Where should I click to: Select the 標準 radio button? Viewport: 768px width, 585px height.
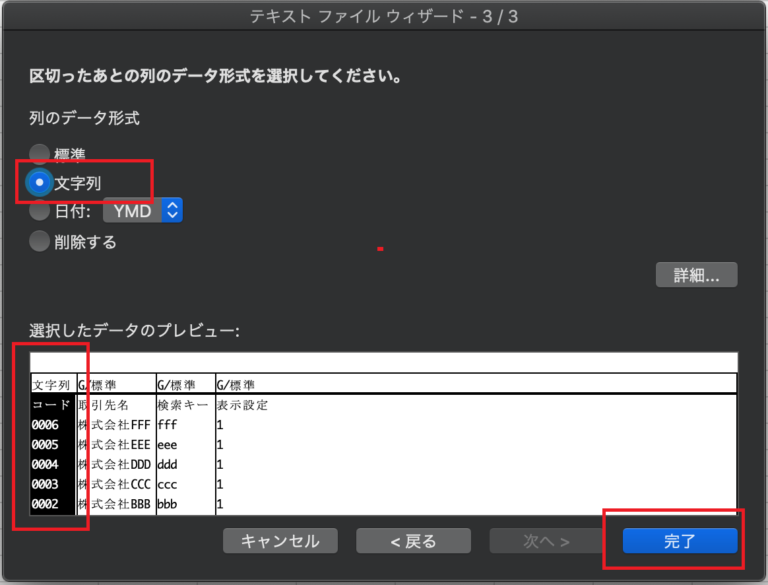[x=39, y=154]
